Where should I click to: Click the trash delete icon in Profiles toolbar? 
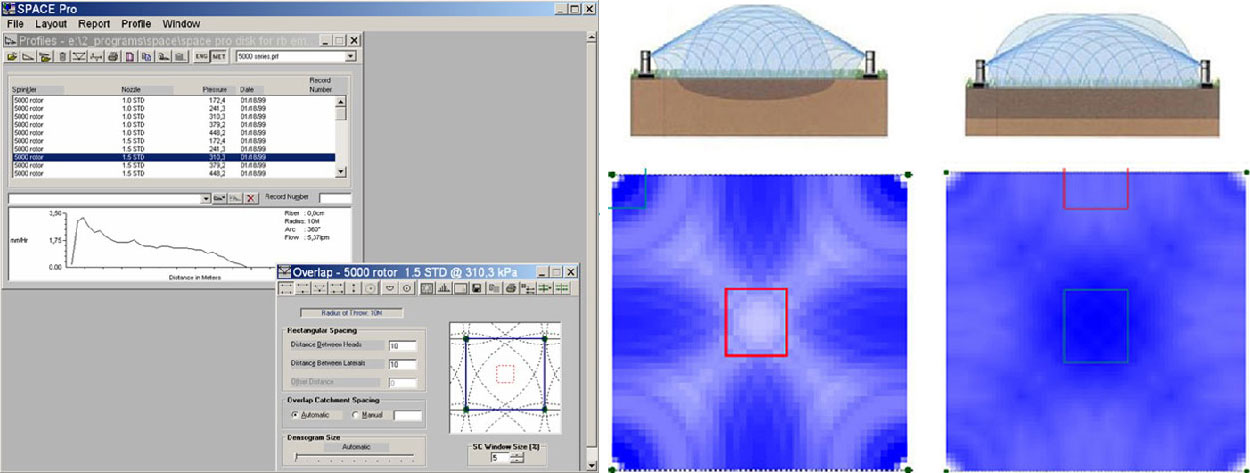tap(62, 57)
